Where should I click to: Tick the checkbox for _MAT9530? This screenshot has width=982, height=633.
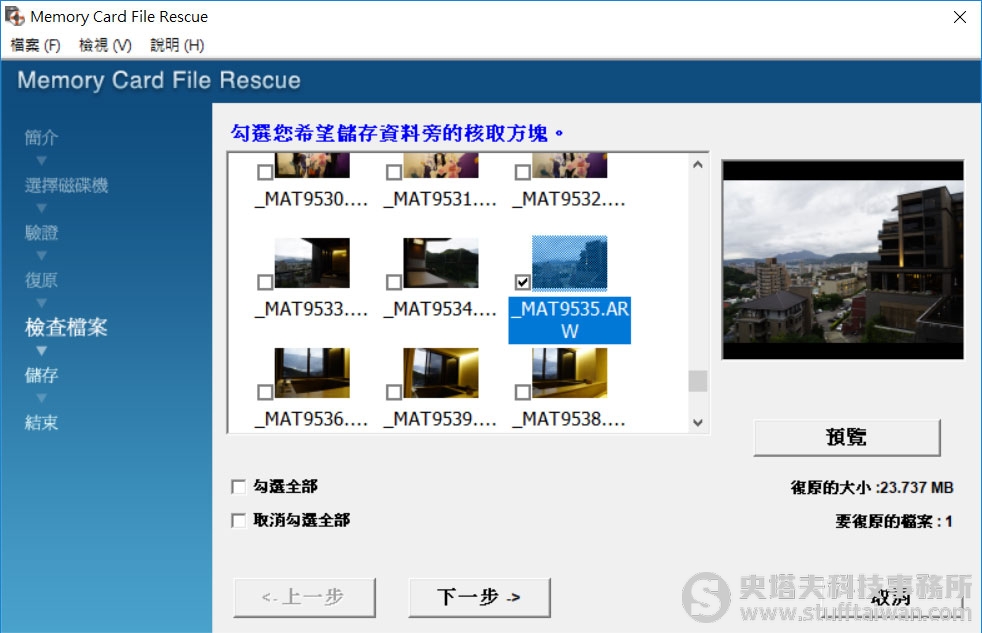pos(265,172)
